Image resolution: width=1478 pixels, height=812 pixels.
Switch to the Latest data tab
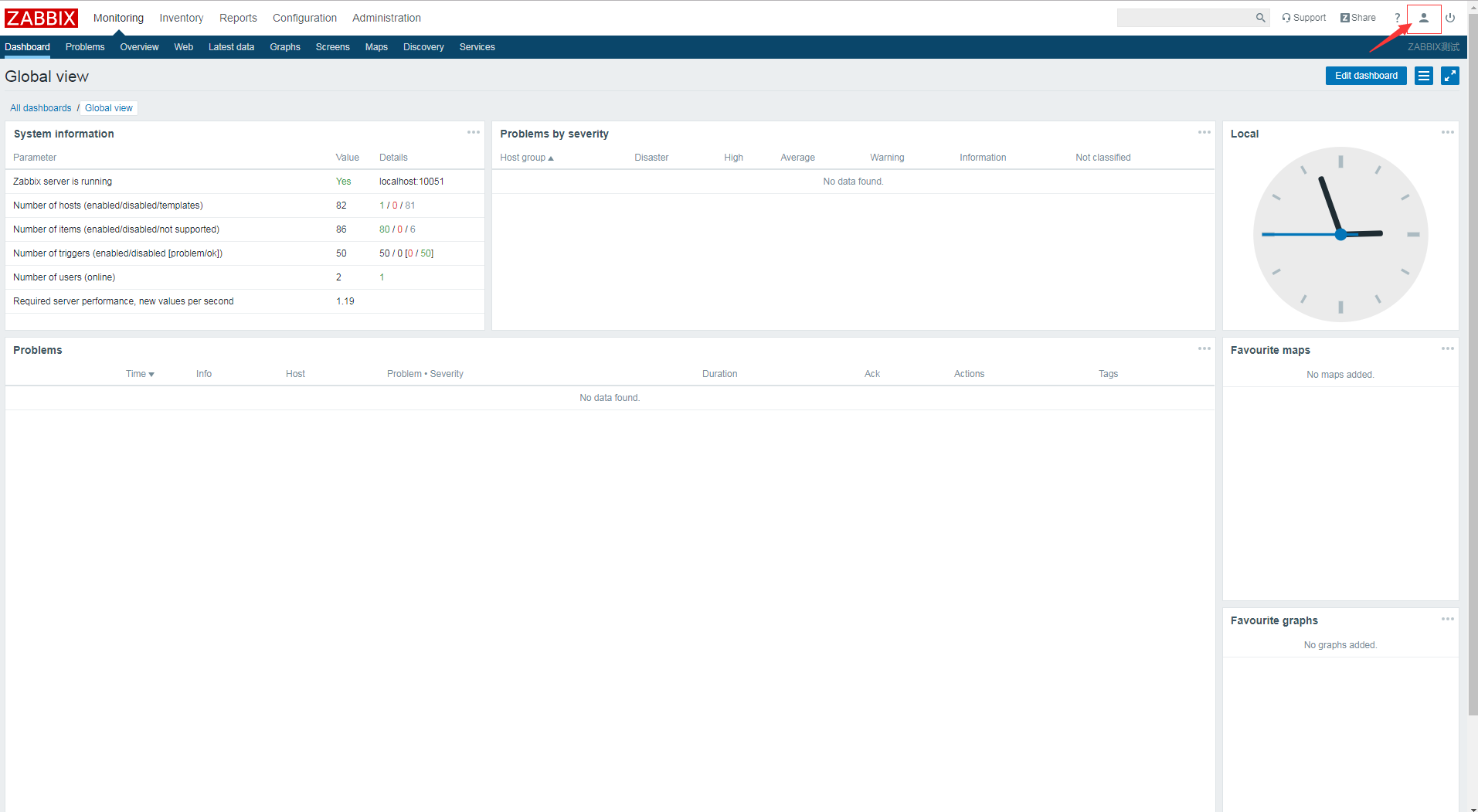pyautogui.click(x=231, y=47)
